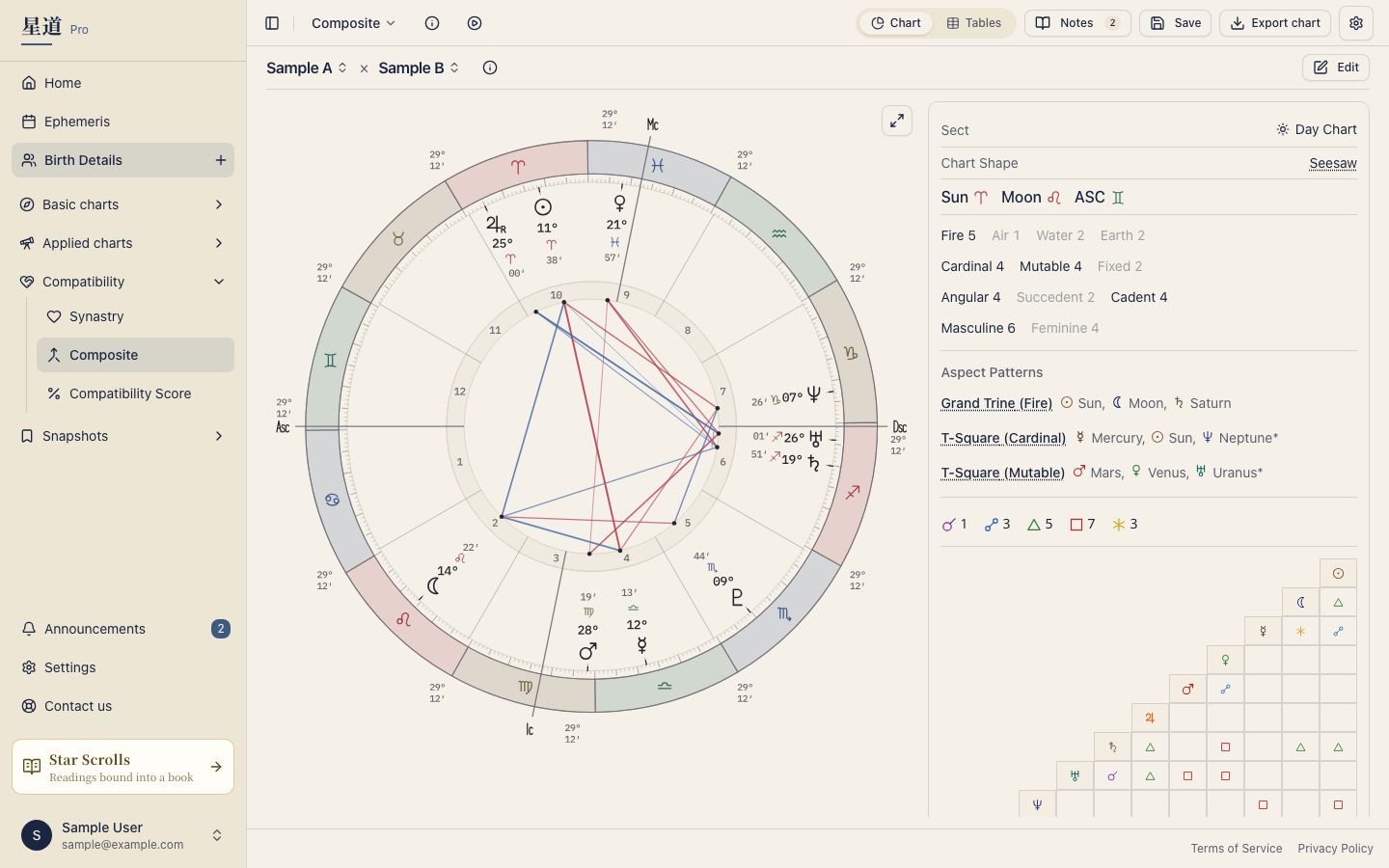Screen dimensions: 1389x868
Task: Open Privacy Policy link
Action: tap(1335, 849)
